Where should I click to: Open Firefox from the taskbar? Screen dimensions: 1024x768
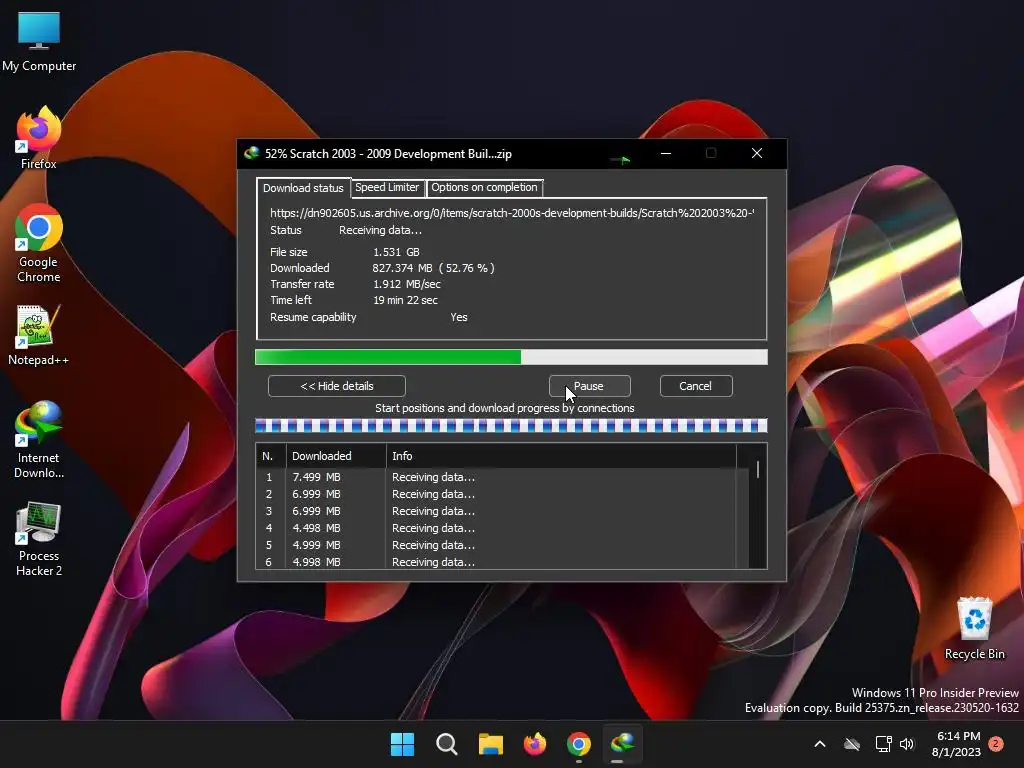click(x=535, y=744)
